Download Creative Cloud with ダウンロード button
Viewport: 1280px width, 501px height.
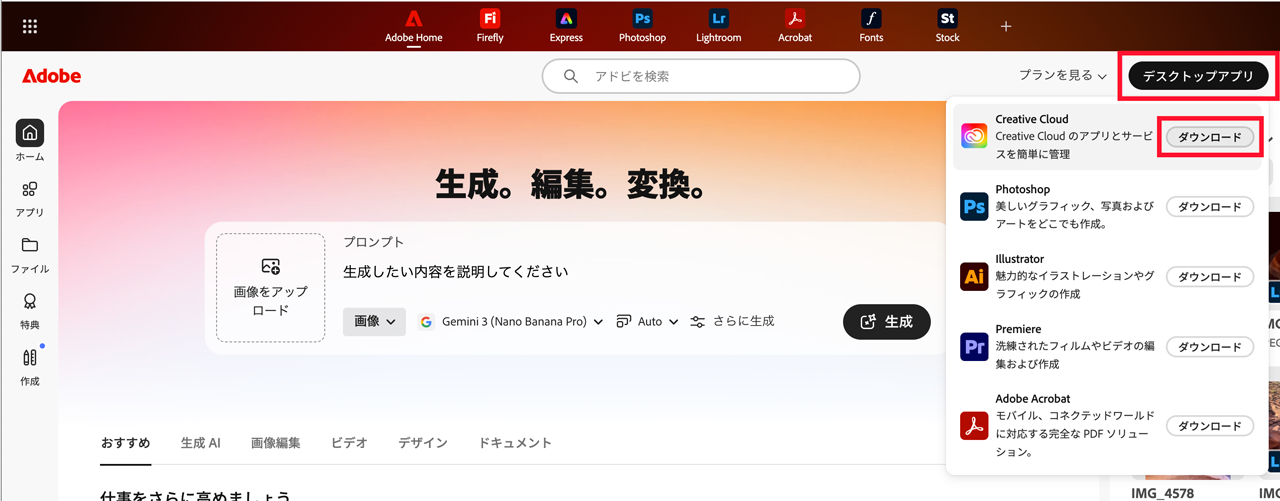coord(1210,137)
